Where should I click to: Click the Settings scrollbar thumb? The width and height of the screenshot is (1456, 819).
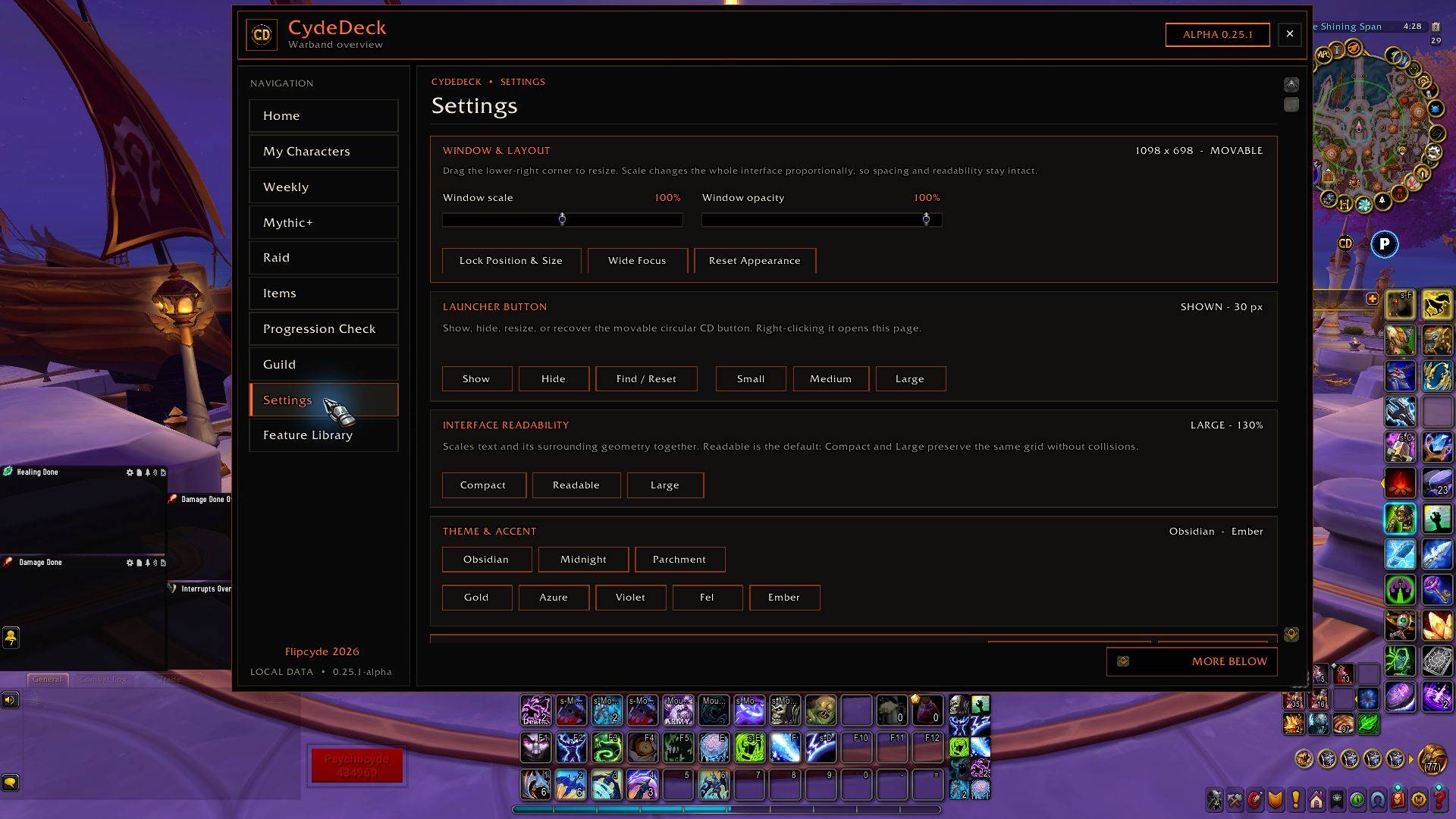pos(1291,105)
